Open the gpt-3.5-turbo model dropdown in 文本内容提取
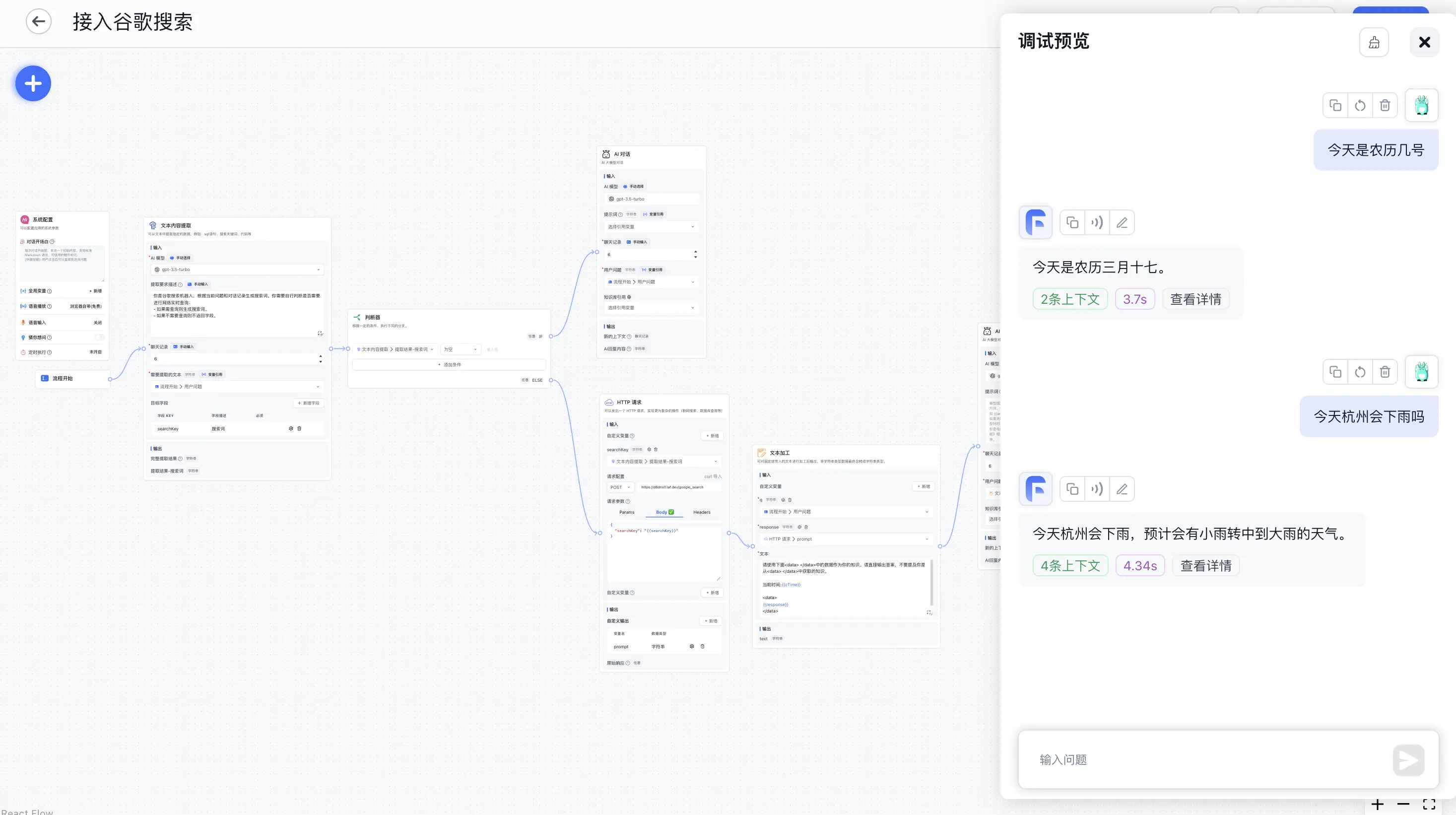The width and height of the screenshot is (1456, 815). pyautogui.click(x=237, y=270)
